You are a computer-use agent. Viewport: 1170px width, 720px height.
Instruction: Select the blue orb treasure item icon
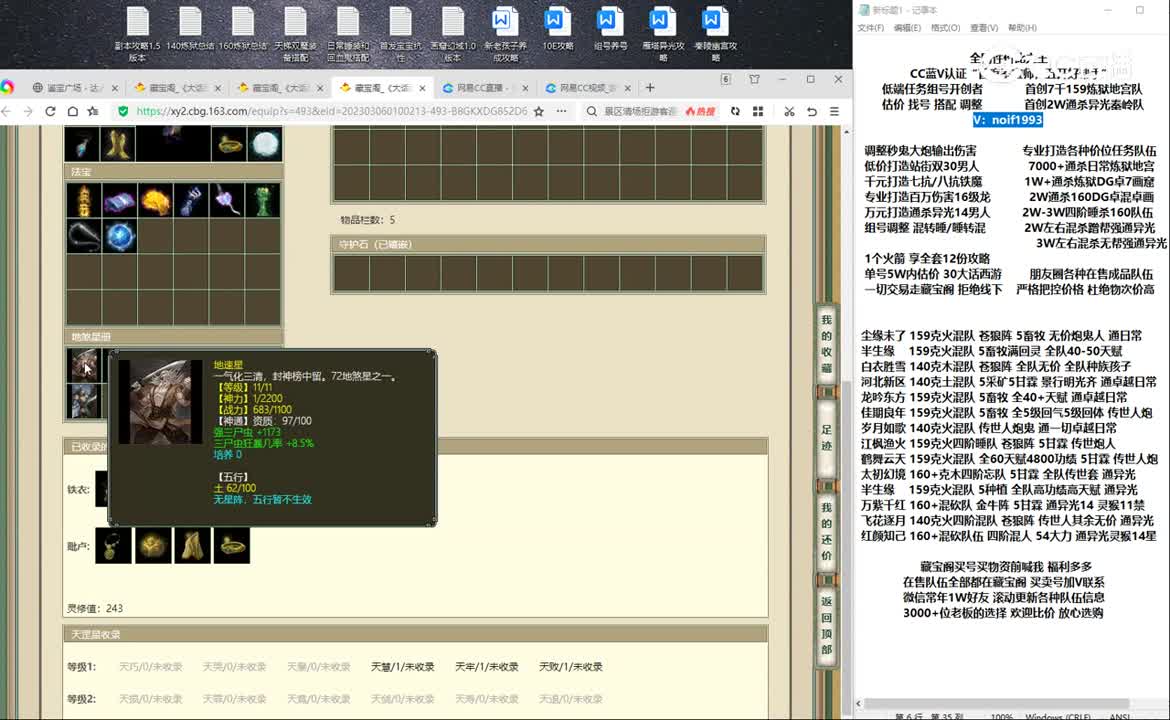[x=119, y=237]
